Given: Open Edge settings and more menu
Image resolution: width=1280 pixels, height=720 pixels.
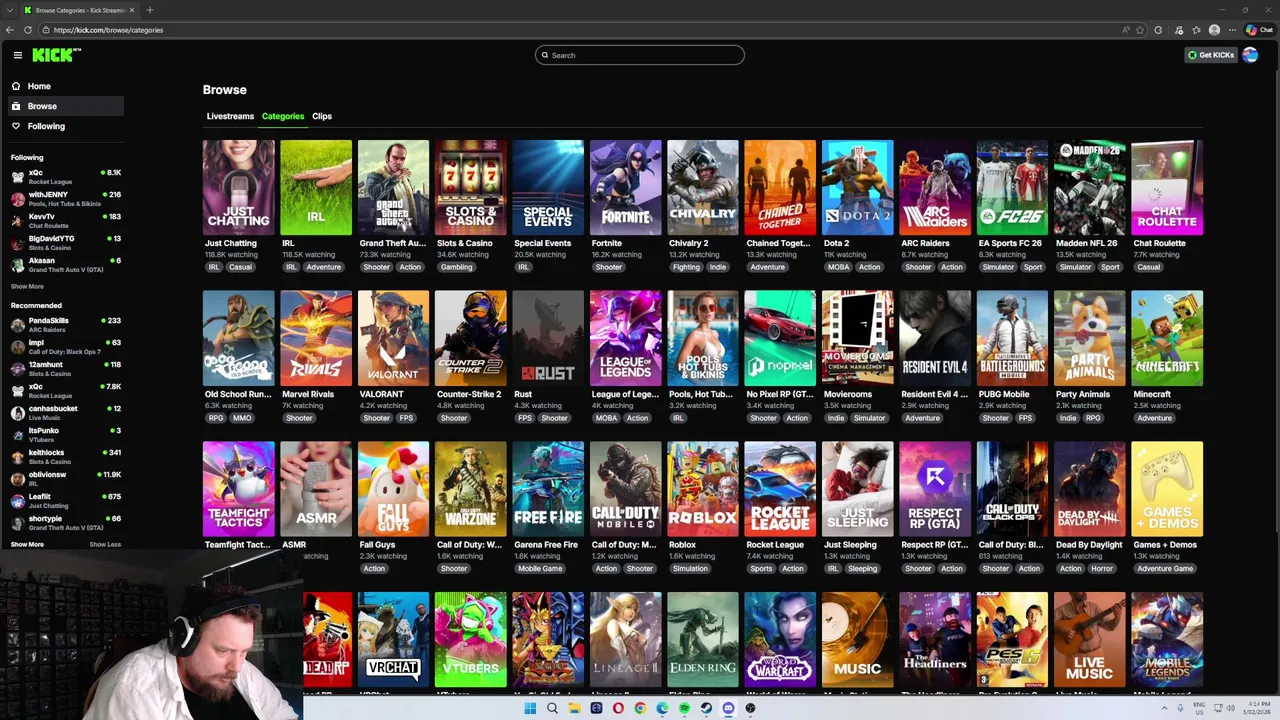Looking at the screenshot, I should 1232,30.
